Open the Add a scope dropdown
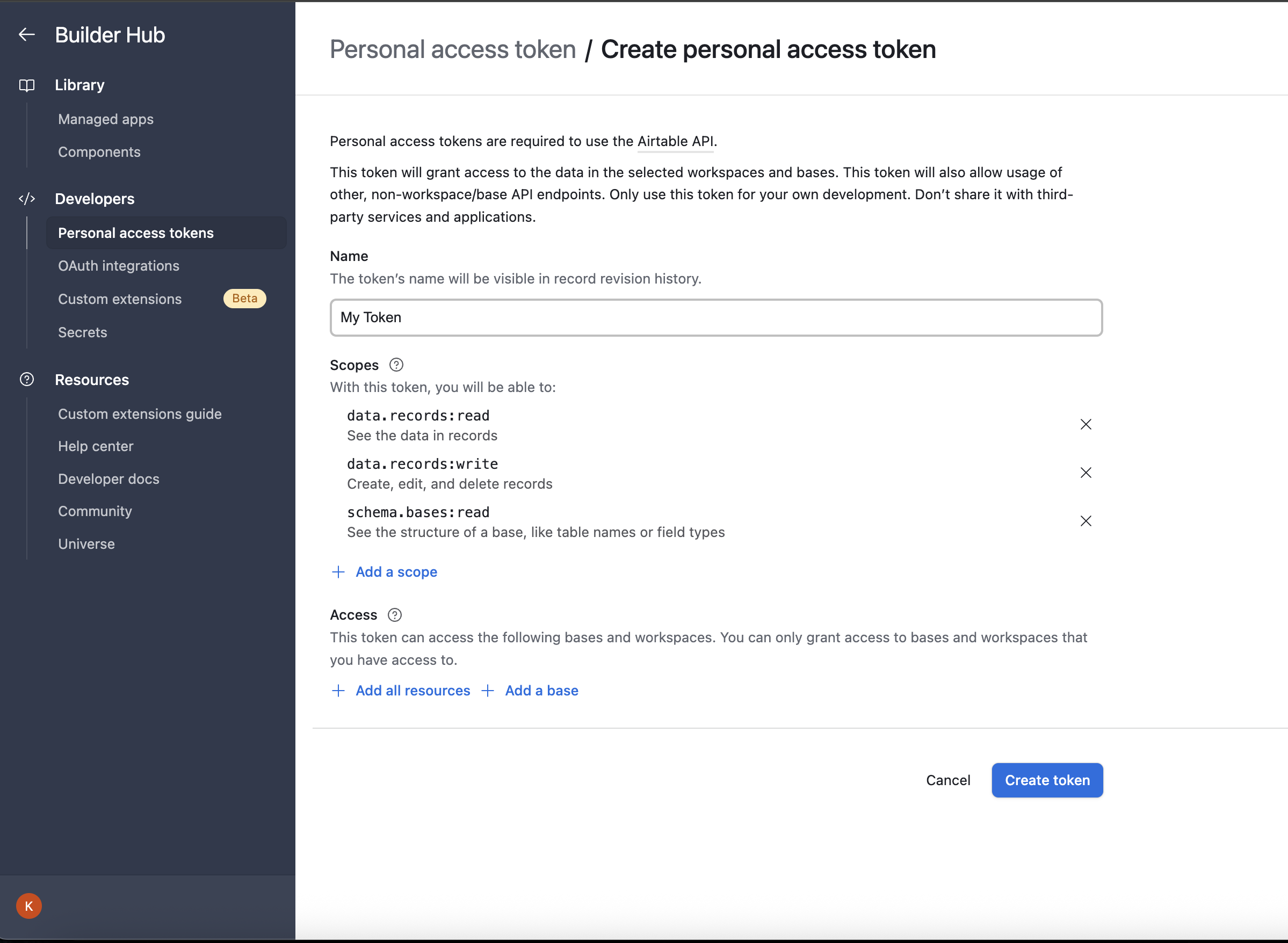This screenshot has height=943, width=1288. [x=396, y=572]
